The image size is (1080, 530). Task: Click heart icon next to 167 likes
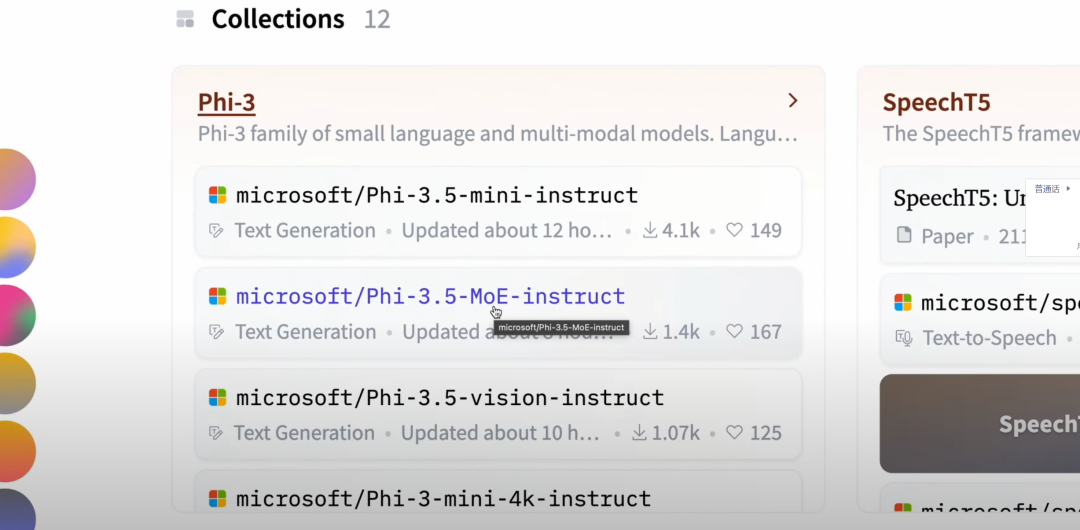click(x=735, y=331)
